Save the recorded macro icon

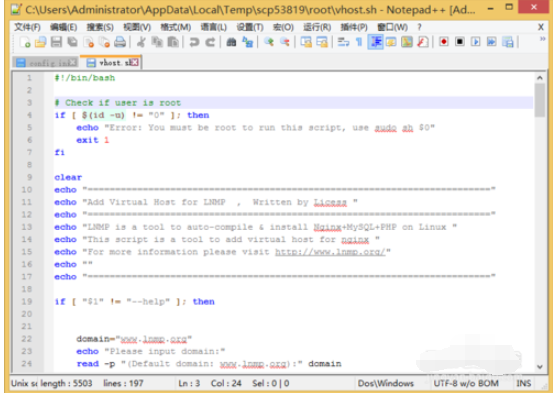click(x=508, y=42)
